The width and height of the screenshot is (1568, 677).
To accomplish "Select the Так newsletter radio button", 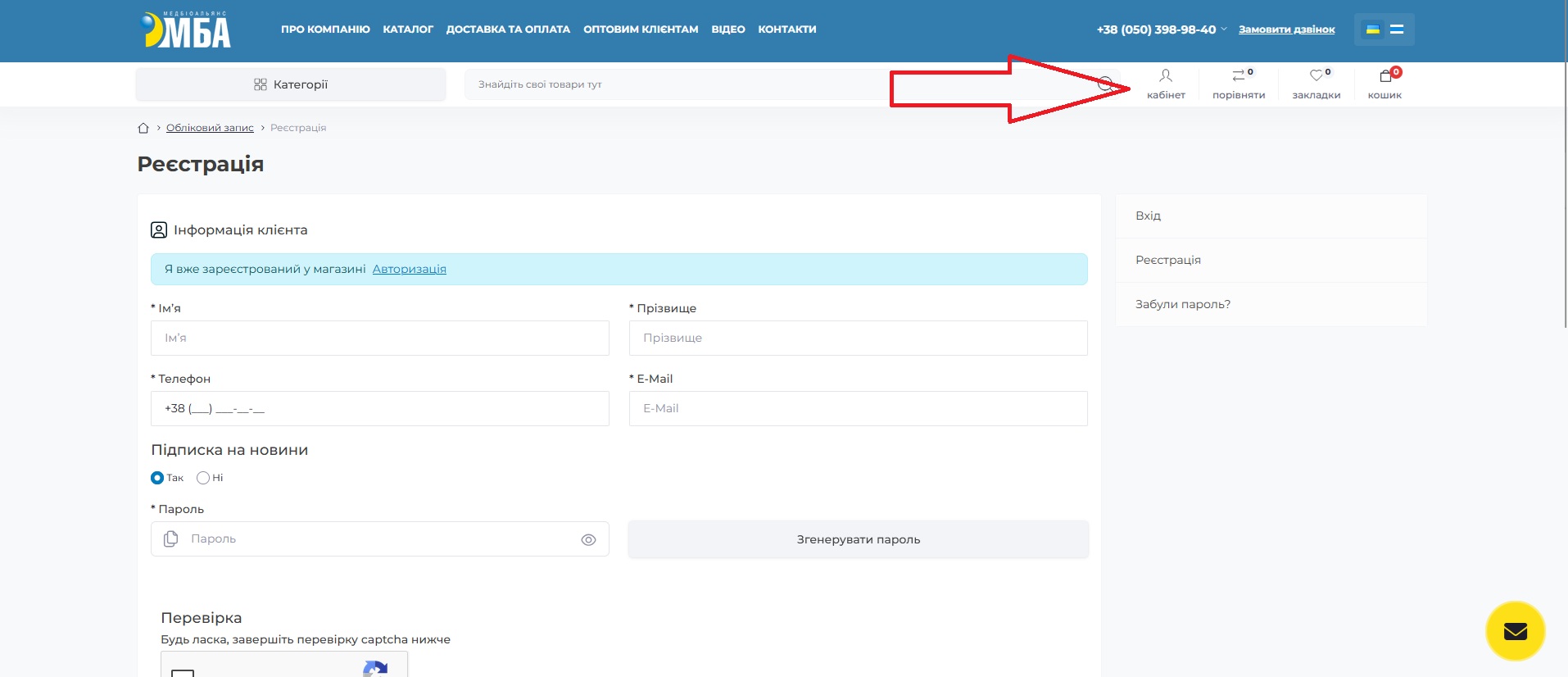I will [x=157, y=478].
